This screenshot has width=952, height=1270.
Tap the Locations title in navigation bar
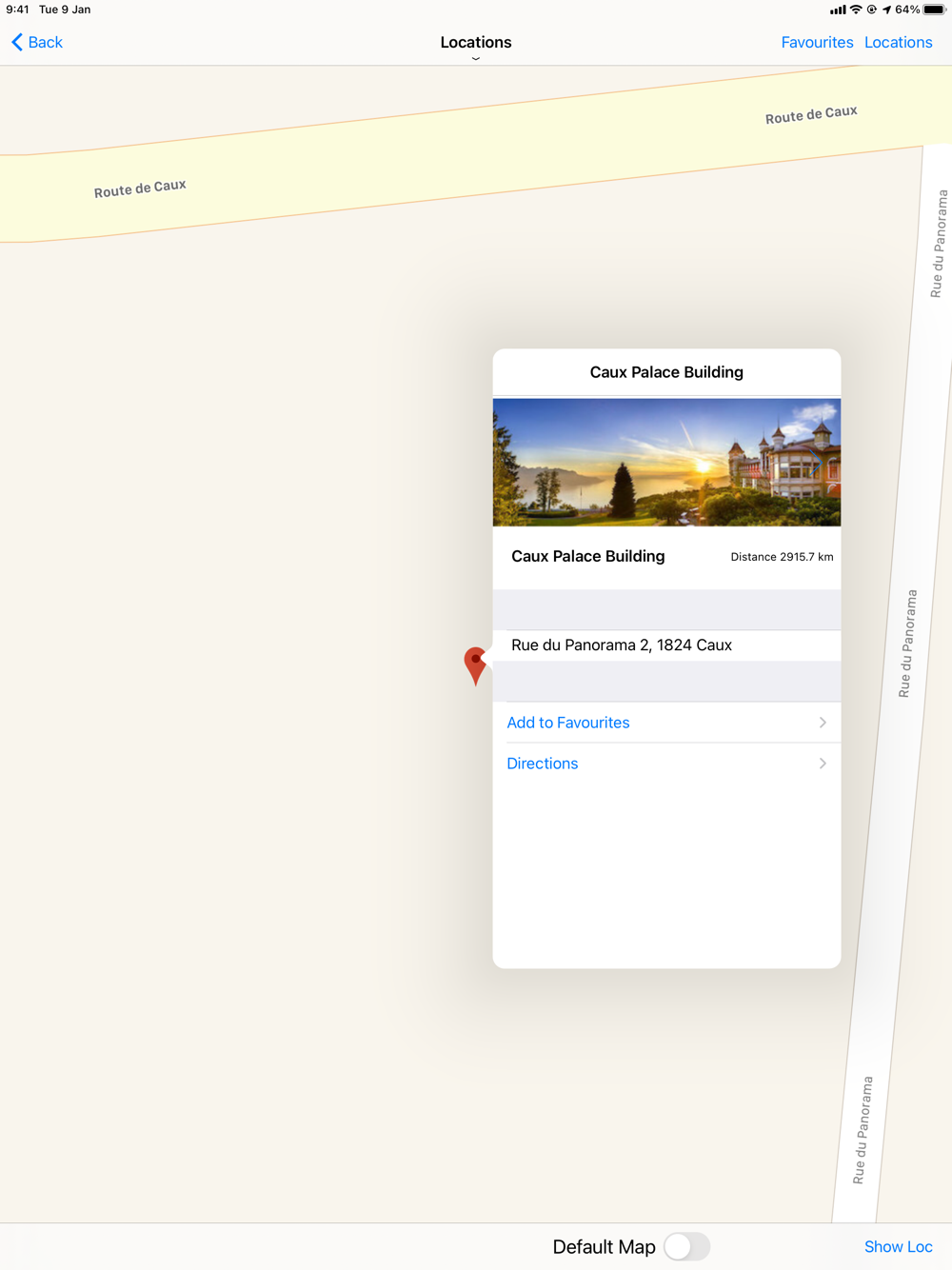[x=476, y=42]
